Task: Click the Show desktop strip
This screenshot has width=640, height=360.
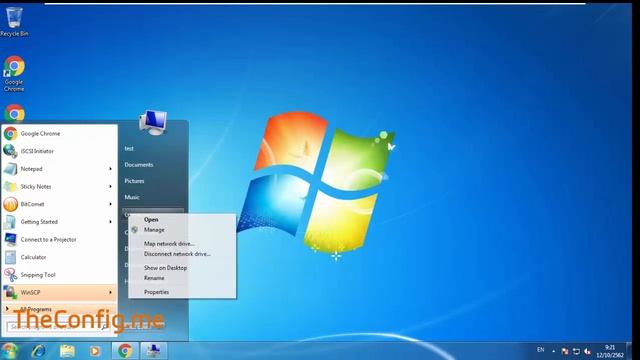Action: click(629, 351)
